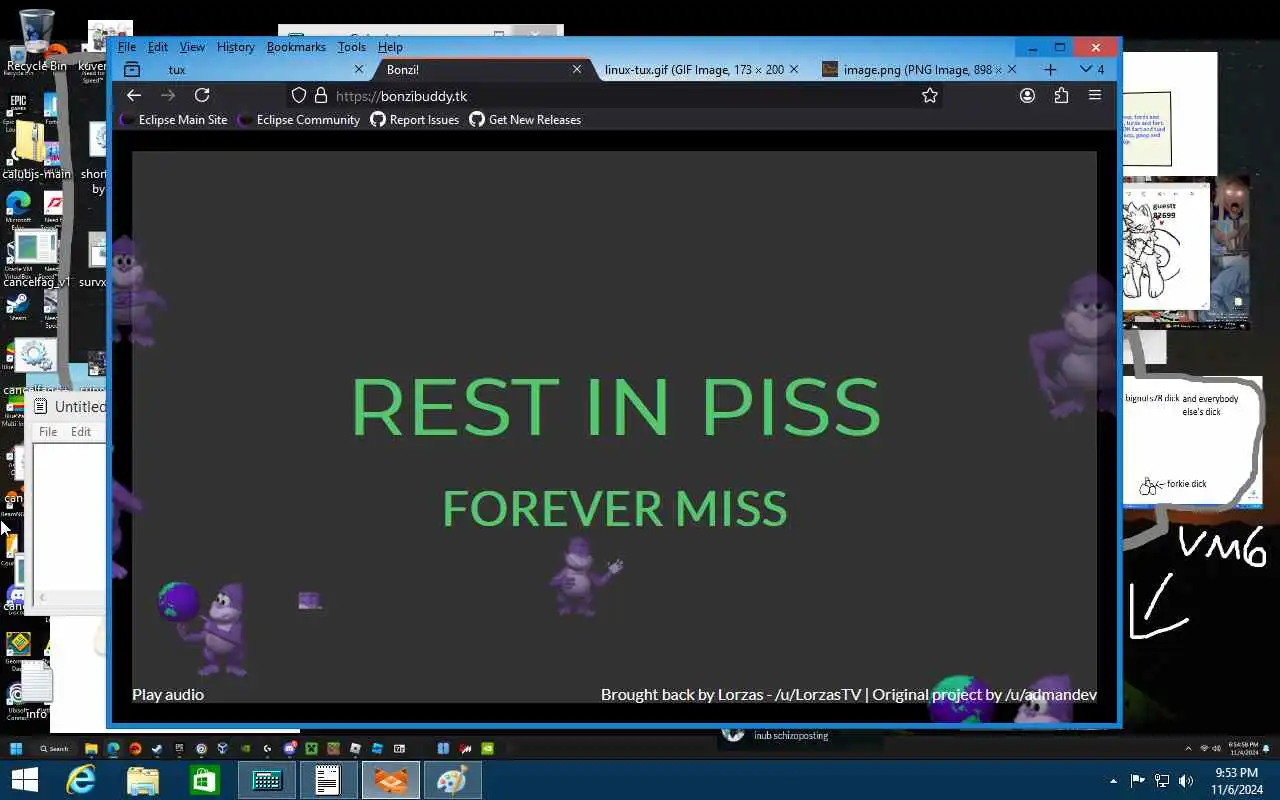This screenshot has width=1280, height=800.
Task: Close the Bonzi! tab
Action: pos(577,69)
